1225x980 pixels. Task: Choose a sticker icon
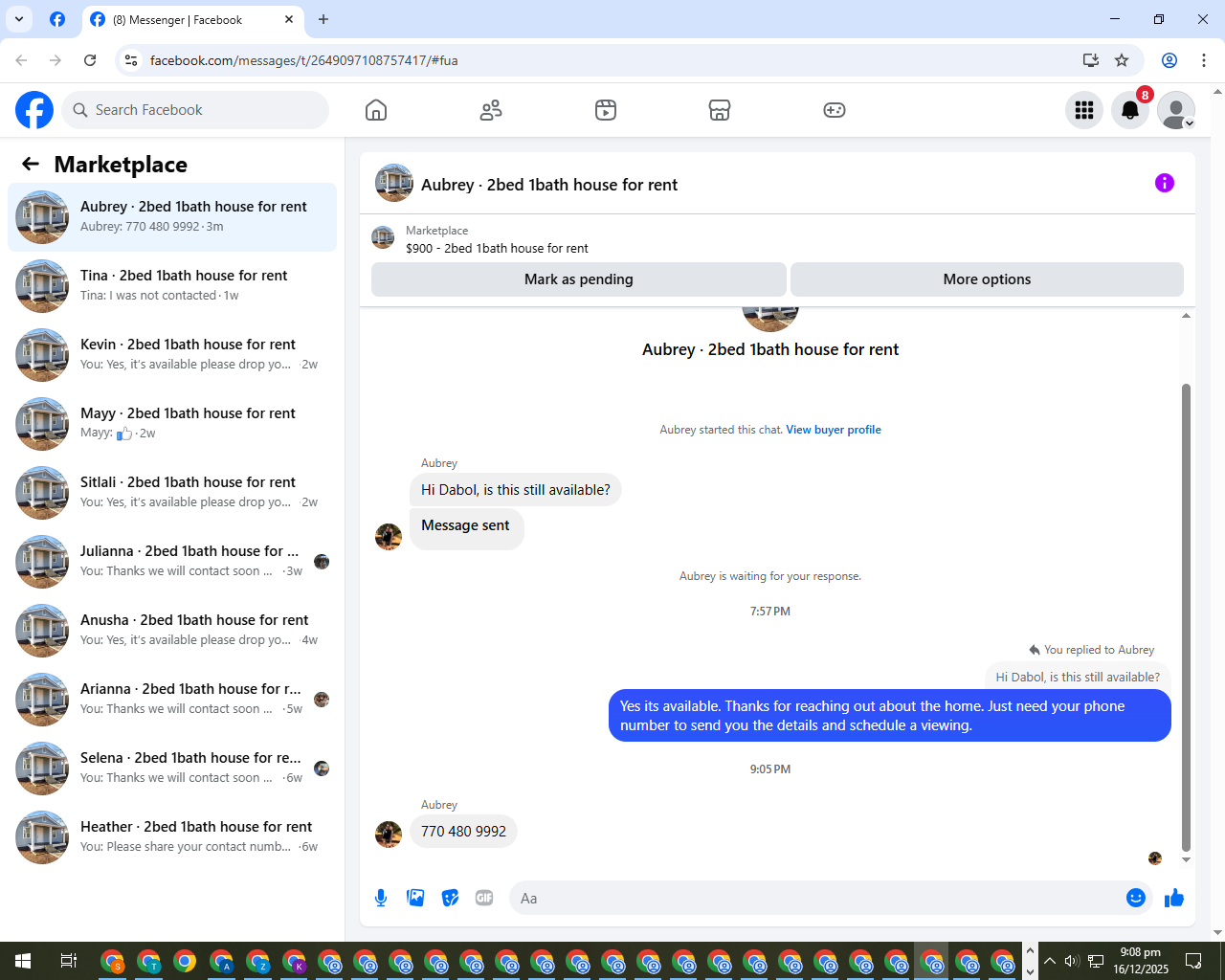coord(450,898)
